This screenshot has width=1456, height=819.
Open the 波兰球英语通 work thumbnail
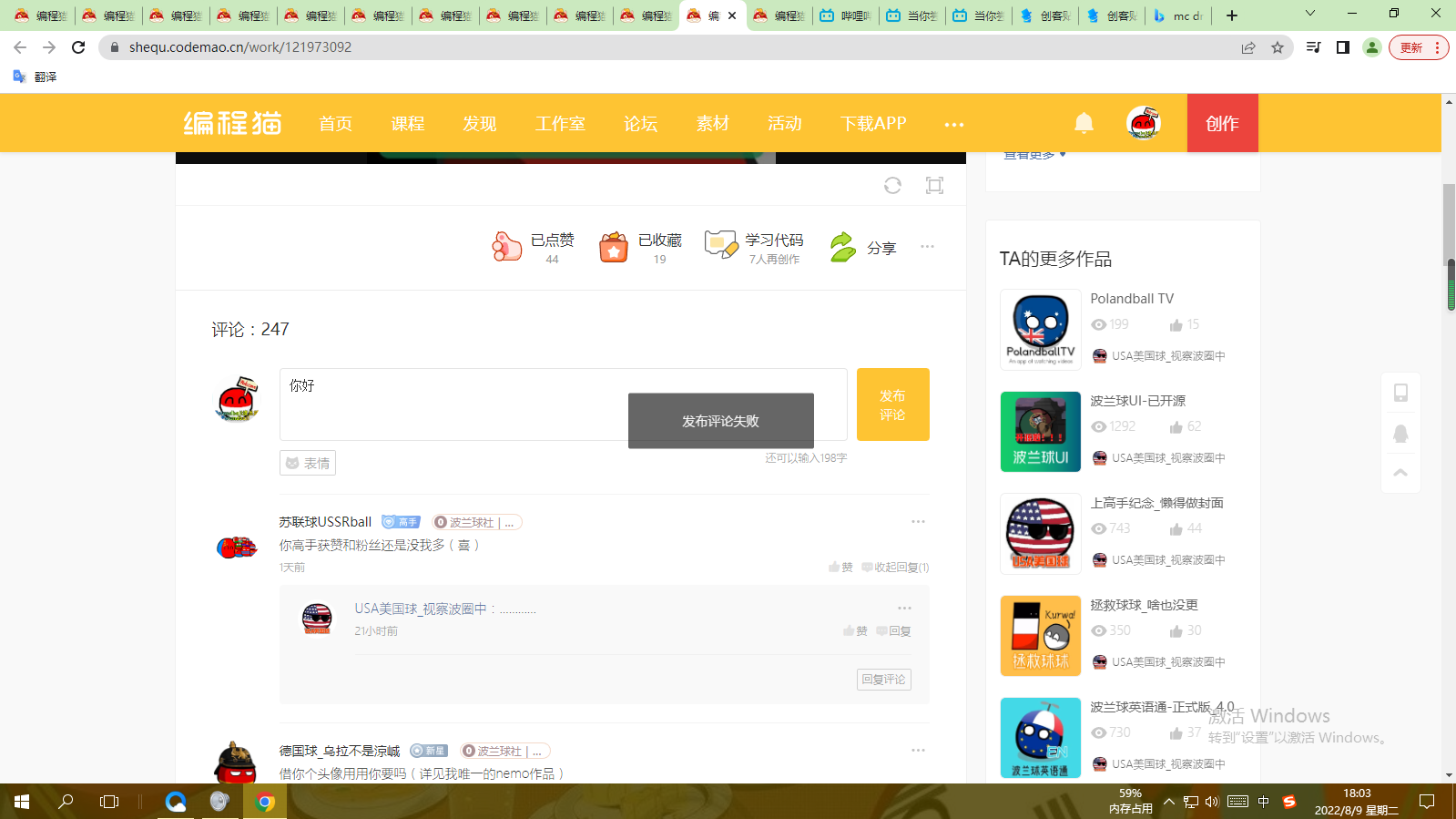pyautogui.click(x=1041, y=738)
